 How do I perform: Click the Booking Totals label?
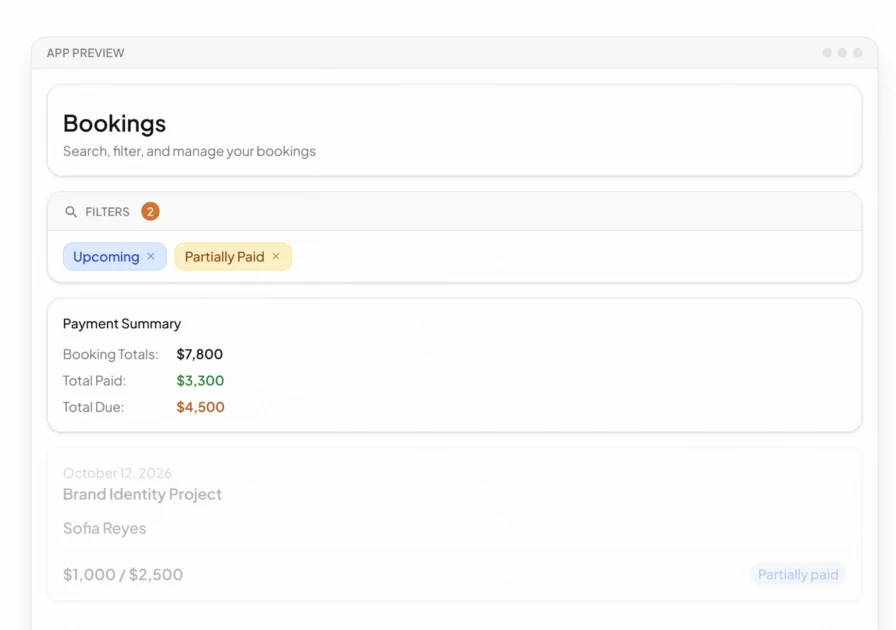pos(110,354)
